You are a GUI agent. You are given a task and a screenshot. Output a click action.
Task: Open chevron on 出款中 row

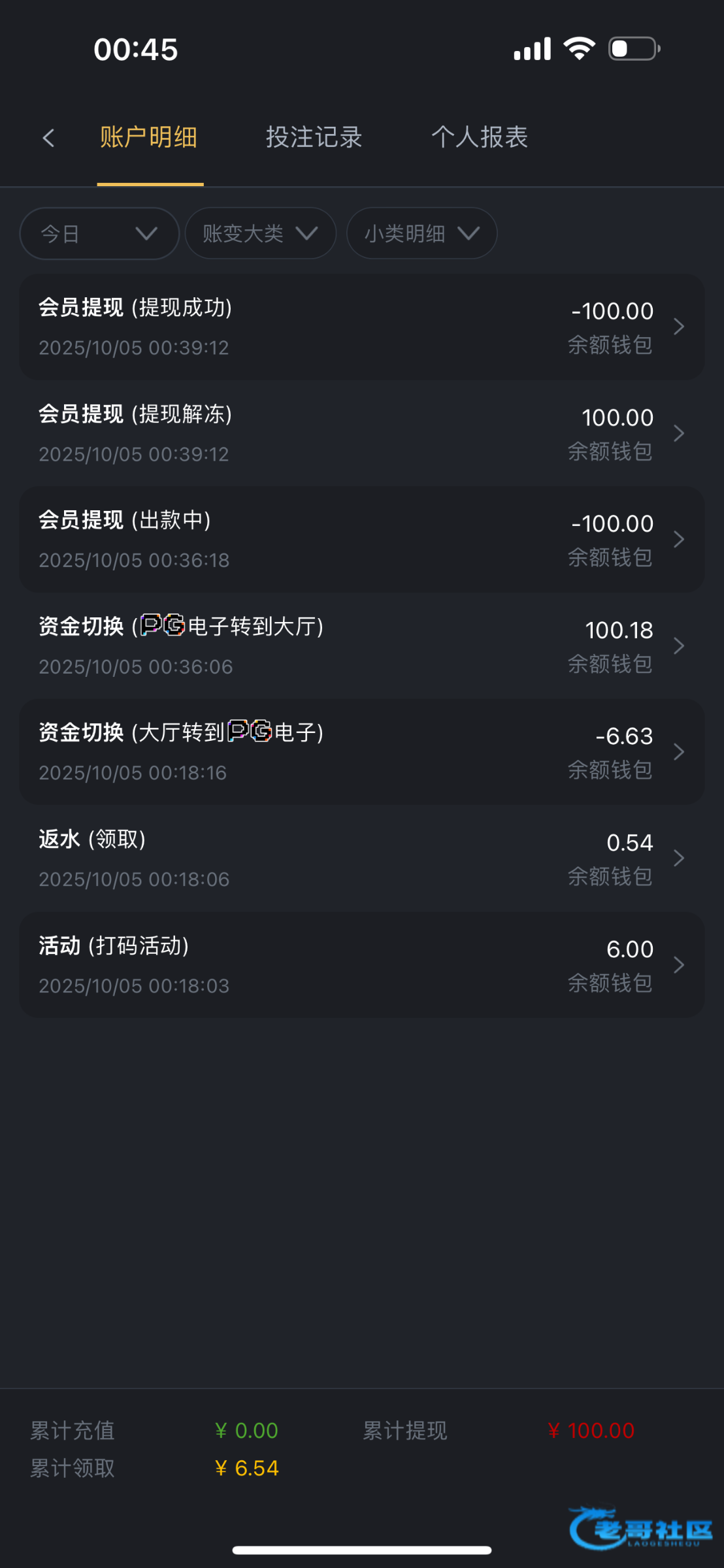coord(679,540)
